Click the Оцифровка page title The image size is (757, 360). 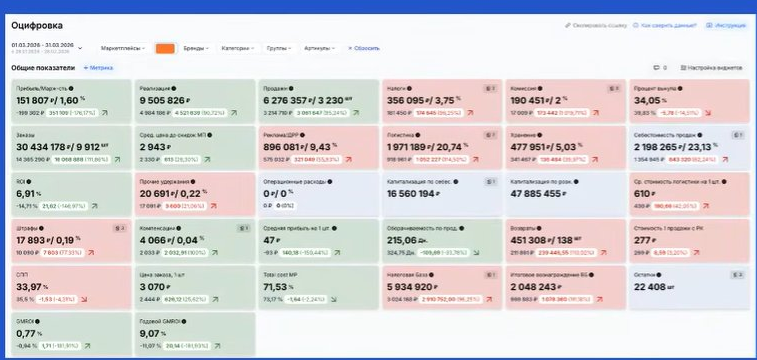pos(37,26)
